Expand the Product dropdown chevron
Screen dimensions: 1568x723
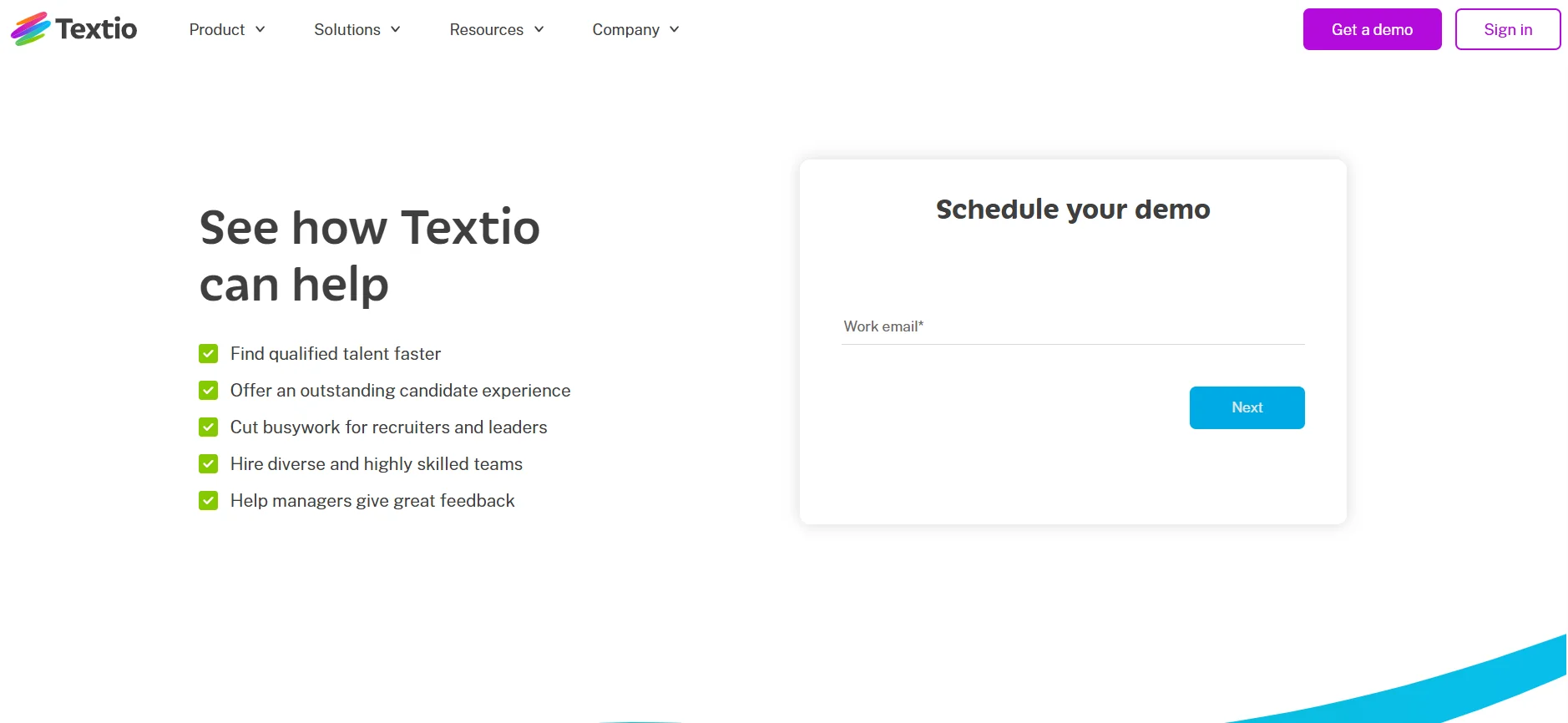click(260, 29)
